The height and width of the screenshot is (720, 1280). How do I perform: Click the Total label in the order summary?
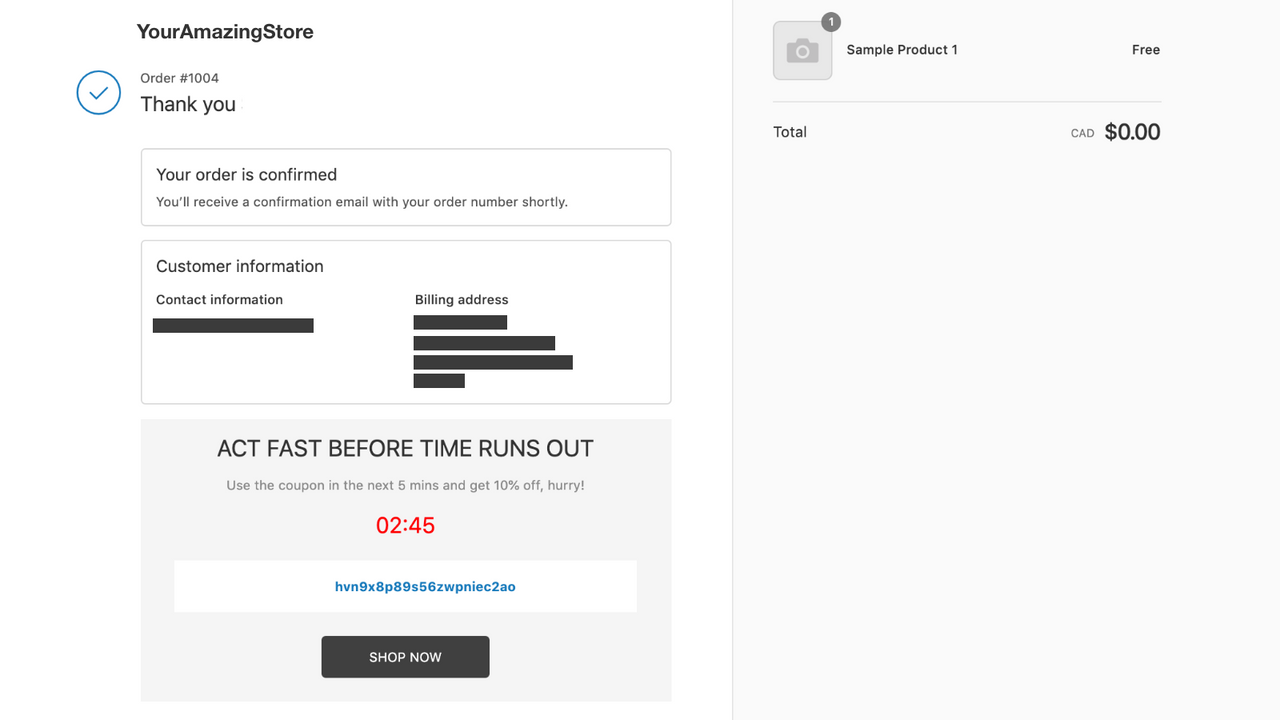coord(790,131)
